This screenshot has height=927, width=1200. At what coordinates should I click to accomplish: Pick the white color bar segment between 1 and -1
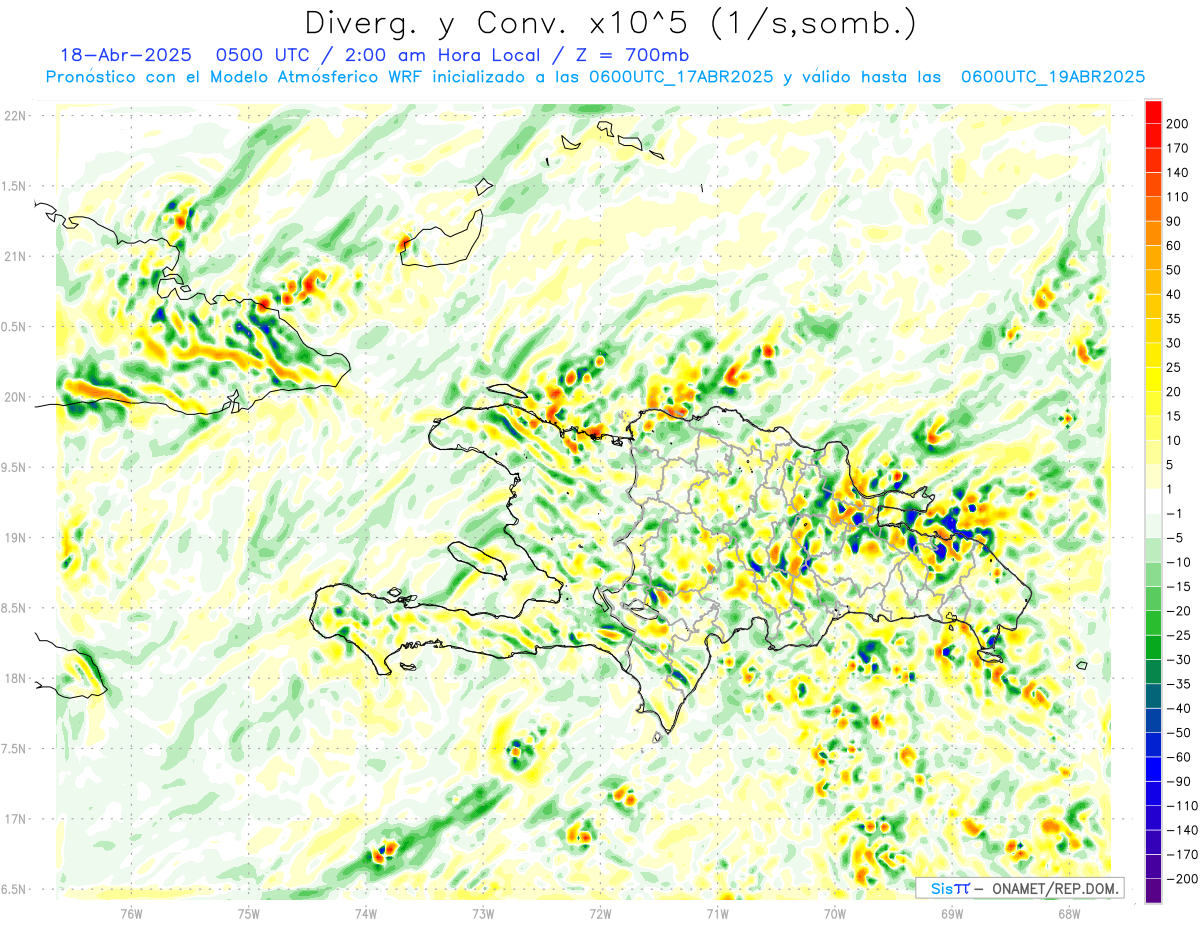point(1153,501)
